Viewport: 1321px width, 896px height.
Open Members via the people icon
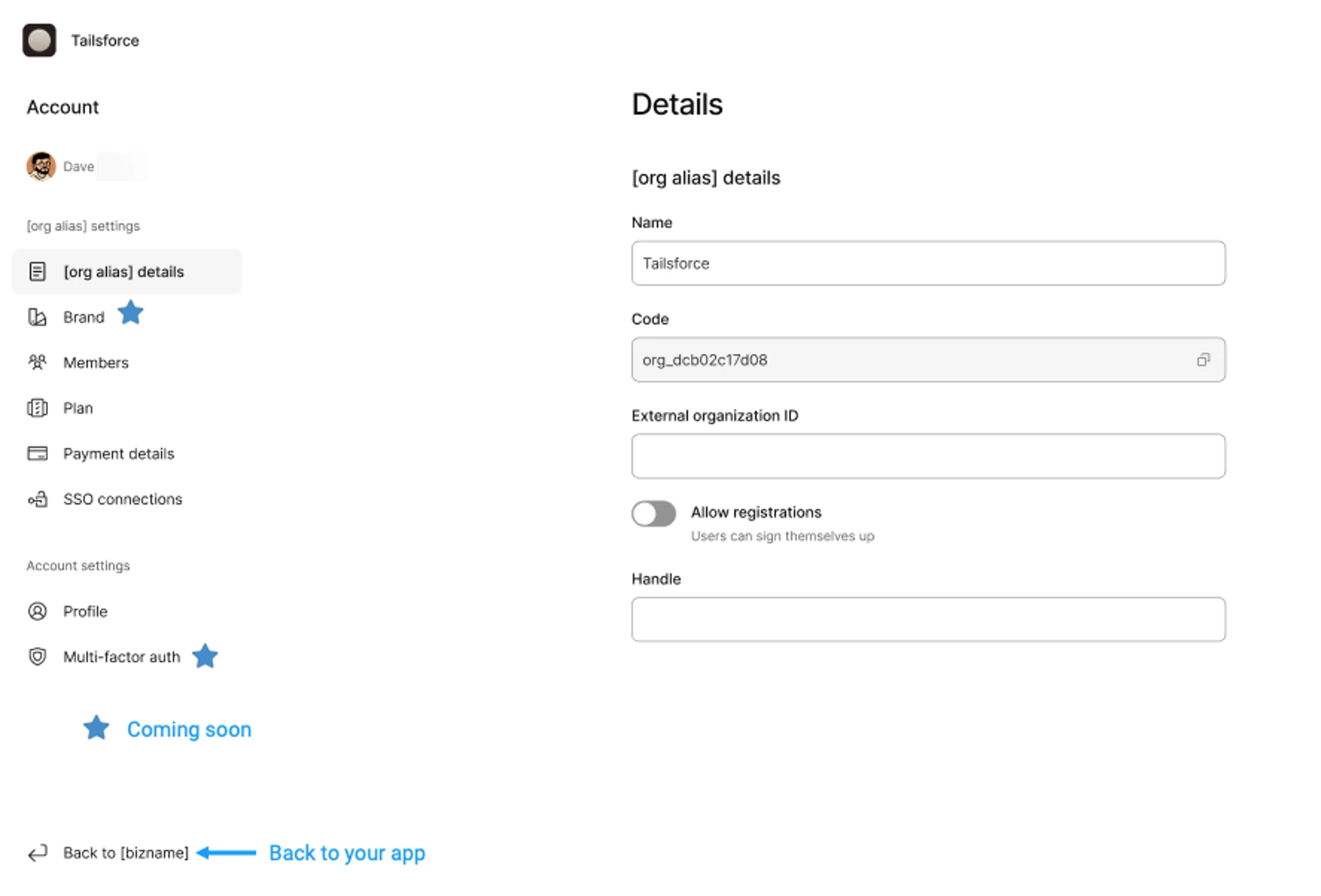pos(37,362)
